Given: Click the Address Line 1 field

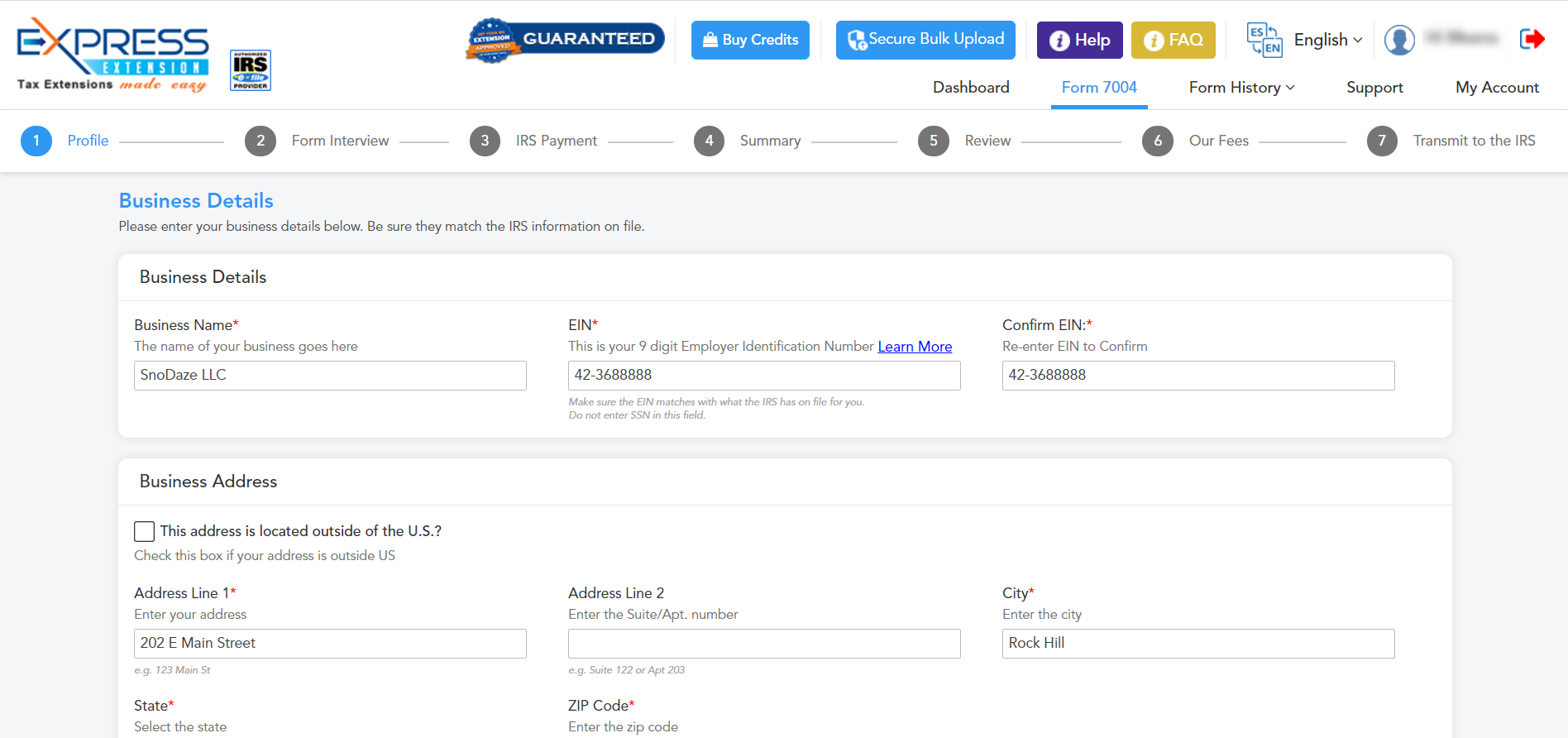Looking at the screenshot, I should (330, 644).
